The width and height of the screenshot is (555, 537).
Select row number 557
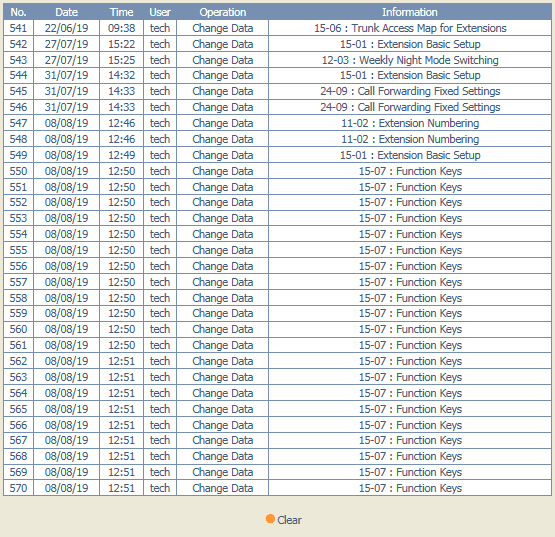[18, 282]
